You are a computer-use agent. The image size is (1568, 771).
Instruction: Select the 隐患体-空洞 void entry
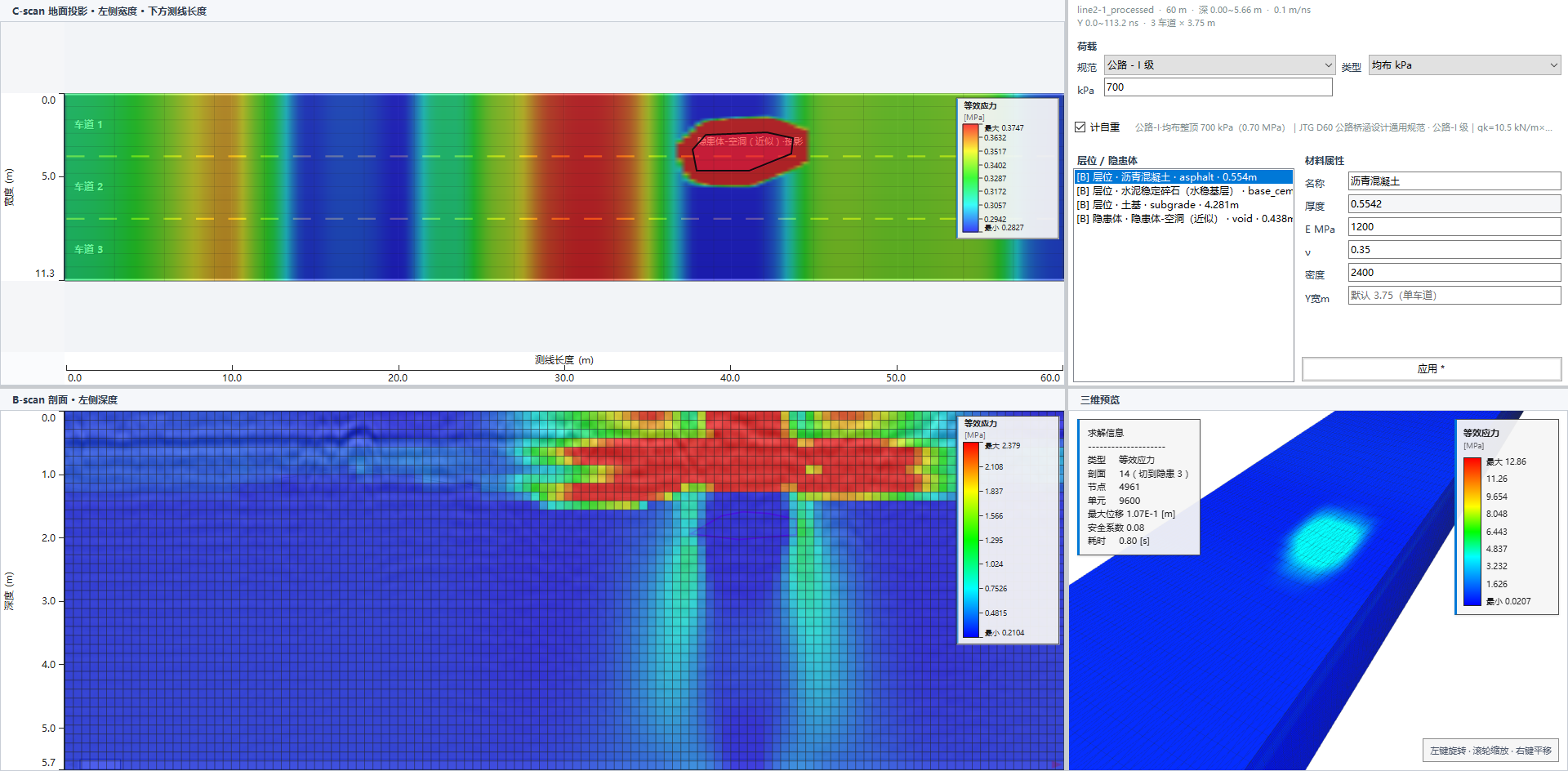(1183, 218)
